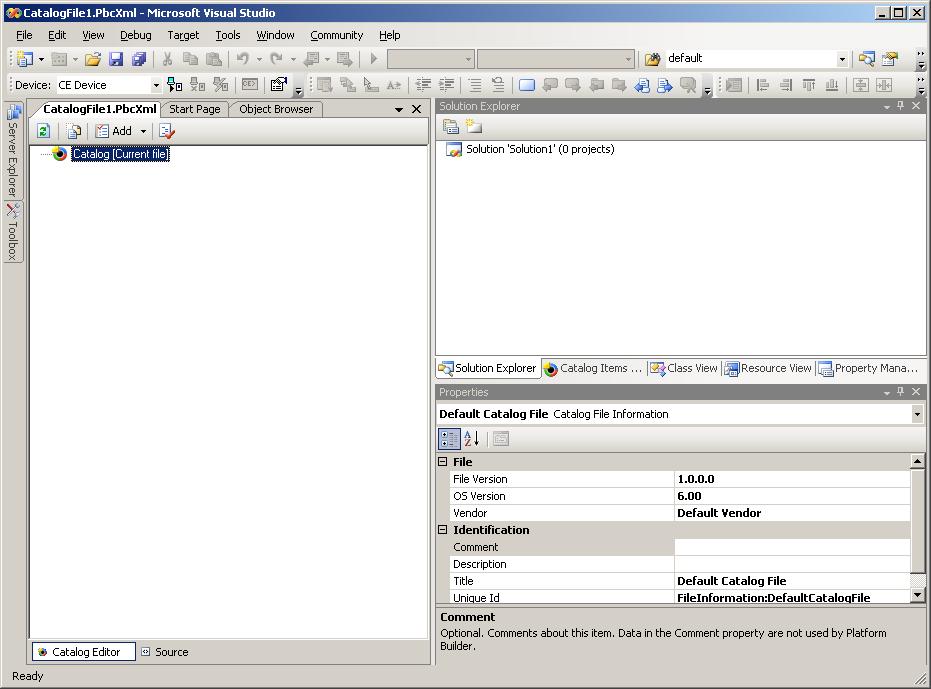
Task: Open the Toolbox side panel
Action: point(12,232)
